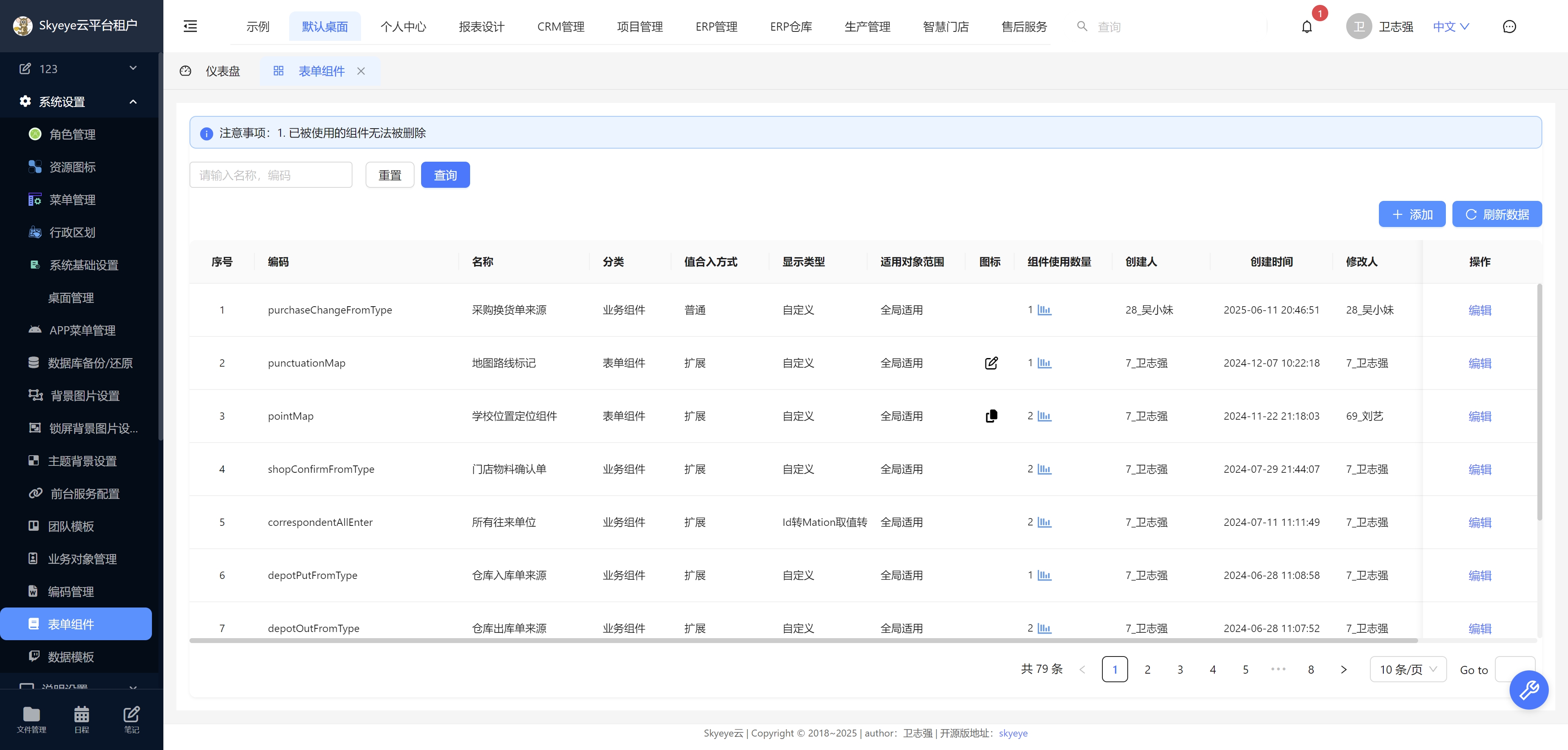This screenshot has width=1568, height=750.
Task: Open the 10条/页 page size dropdown
Action: coord(1408,669)
